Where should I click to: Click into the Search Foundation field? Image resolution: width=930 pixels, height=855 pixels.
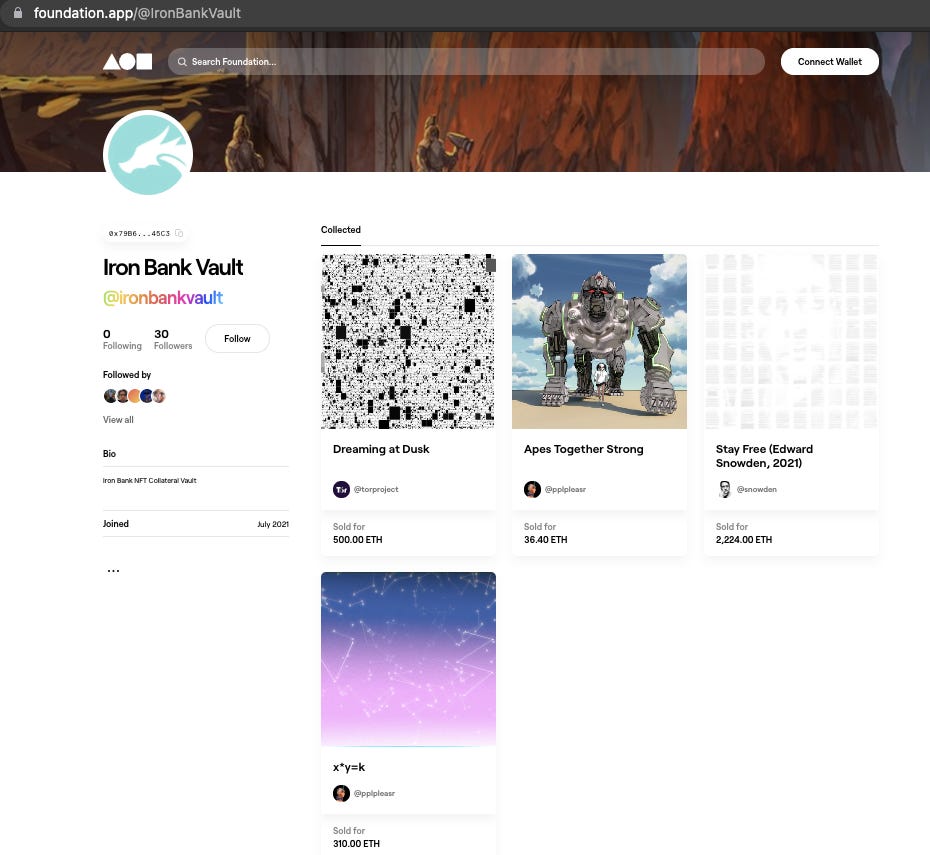[466, 62]
